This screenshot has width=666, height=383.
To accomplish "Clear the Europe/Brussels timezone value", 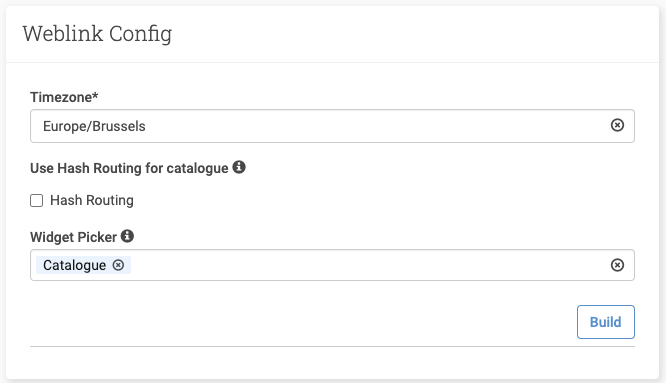I will (x=617, y=125).
